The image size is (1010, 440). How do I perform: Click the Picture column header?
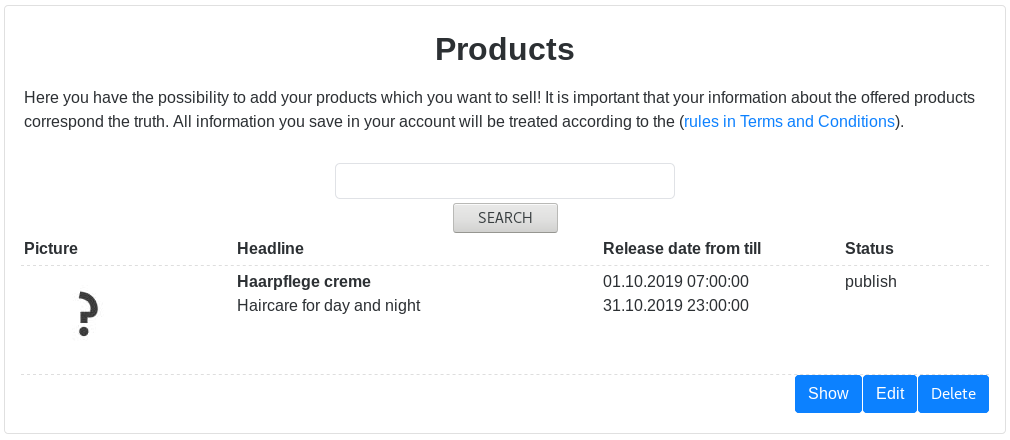(x=51, y=248)
